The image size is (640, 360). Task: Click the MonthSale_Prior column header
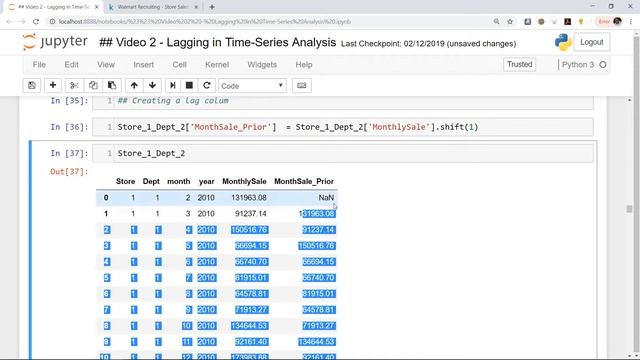tap(304, 181)
